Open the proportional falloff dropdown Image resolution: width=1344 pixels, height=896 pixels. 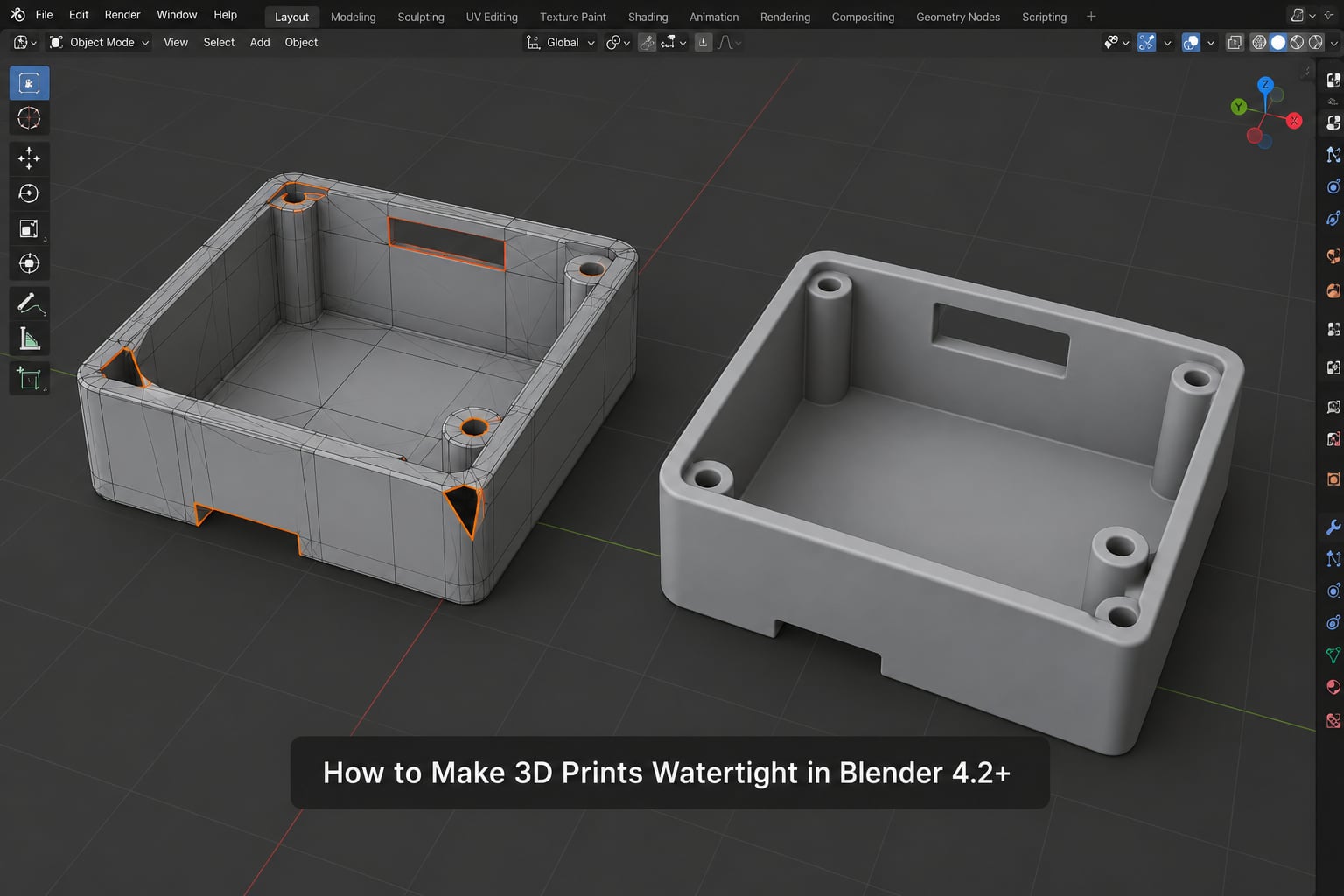730,42
